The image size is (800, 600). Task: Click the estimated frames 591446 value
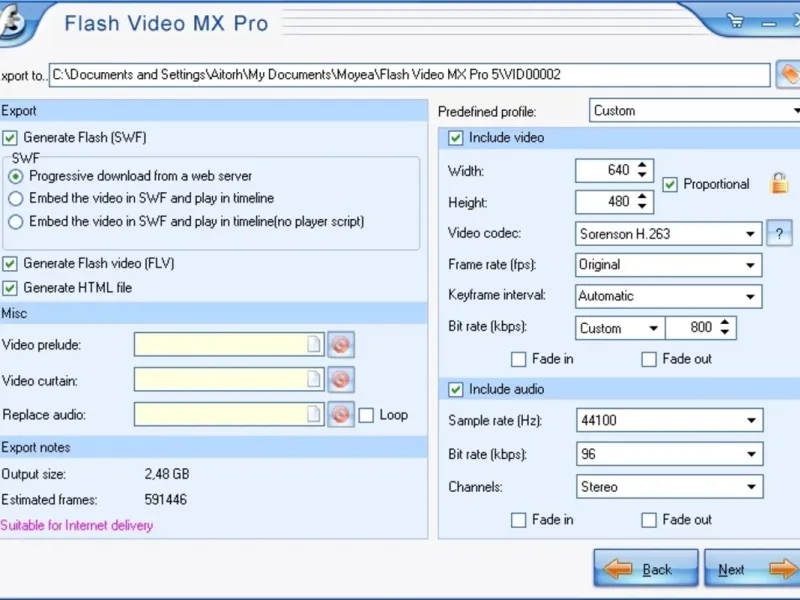(166, 499)
